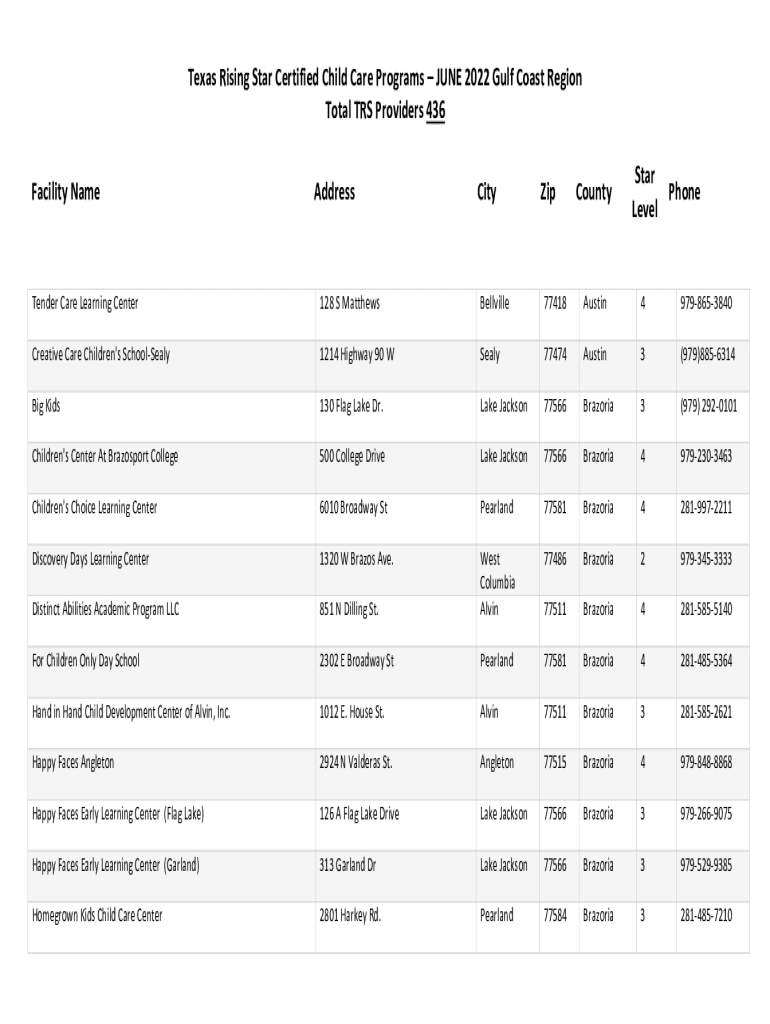This screenshot has width=770, height=1024.
Task: Select Happy Faces Early Learning Center (Garland)
Action: tap(116, 865)
